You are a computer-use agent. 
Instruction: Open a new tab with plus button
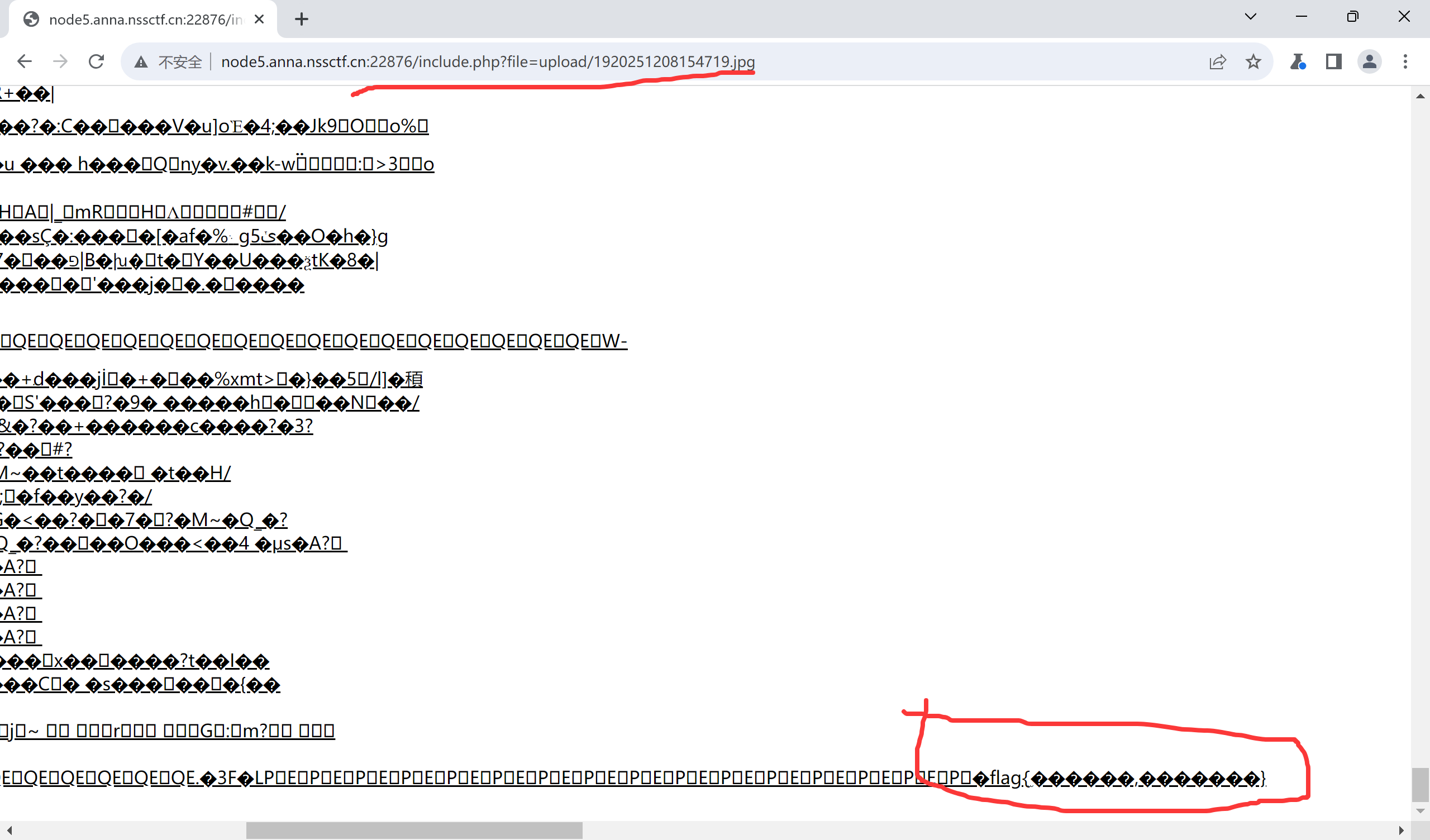tap(302, 20)
